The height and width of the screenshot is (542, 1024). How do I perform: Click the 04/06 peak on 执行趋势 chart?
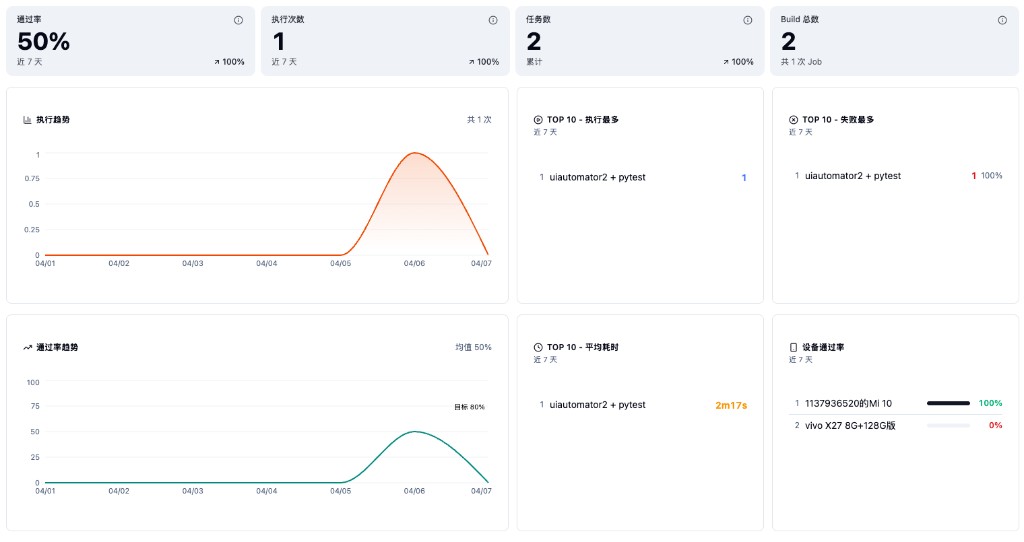415,153
